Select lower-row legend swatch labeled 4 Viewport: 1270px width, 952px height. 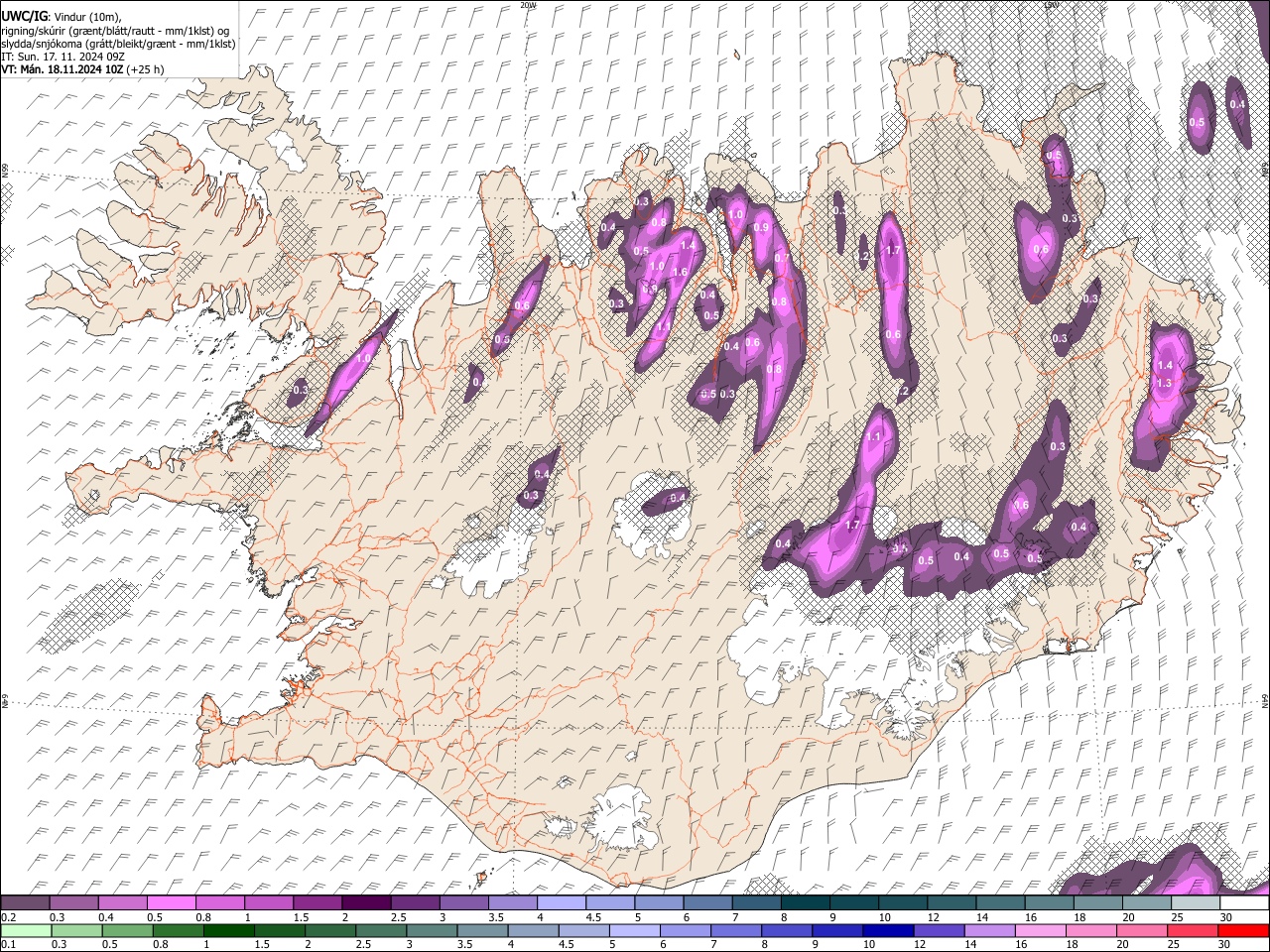[x=534, y=930]
